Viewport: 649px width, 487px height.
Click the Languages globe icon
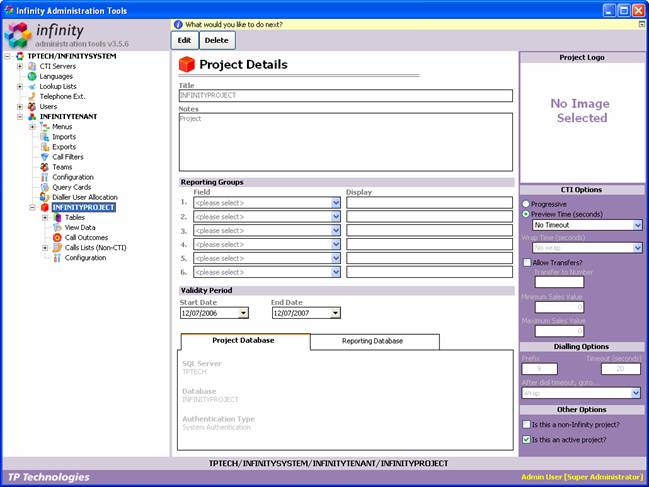point(32,76)
